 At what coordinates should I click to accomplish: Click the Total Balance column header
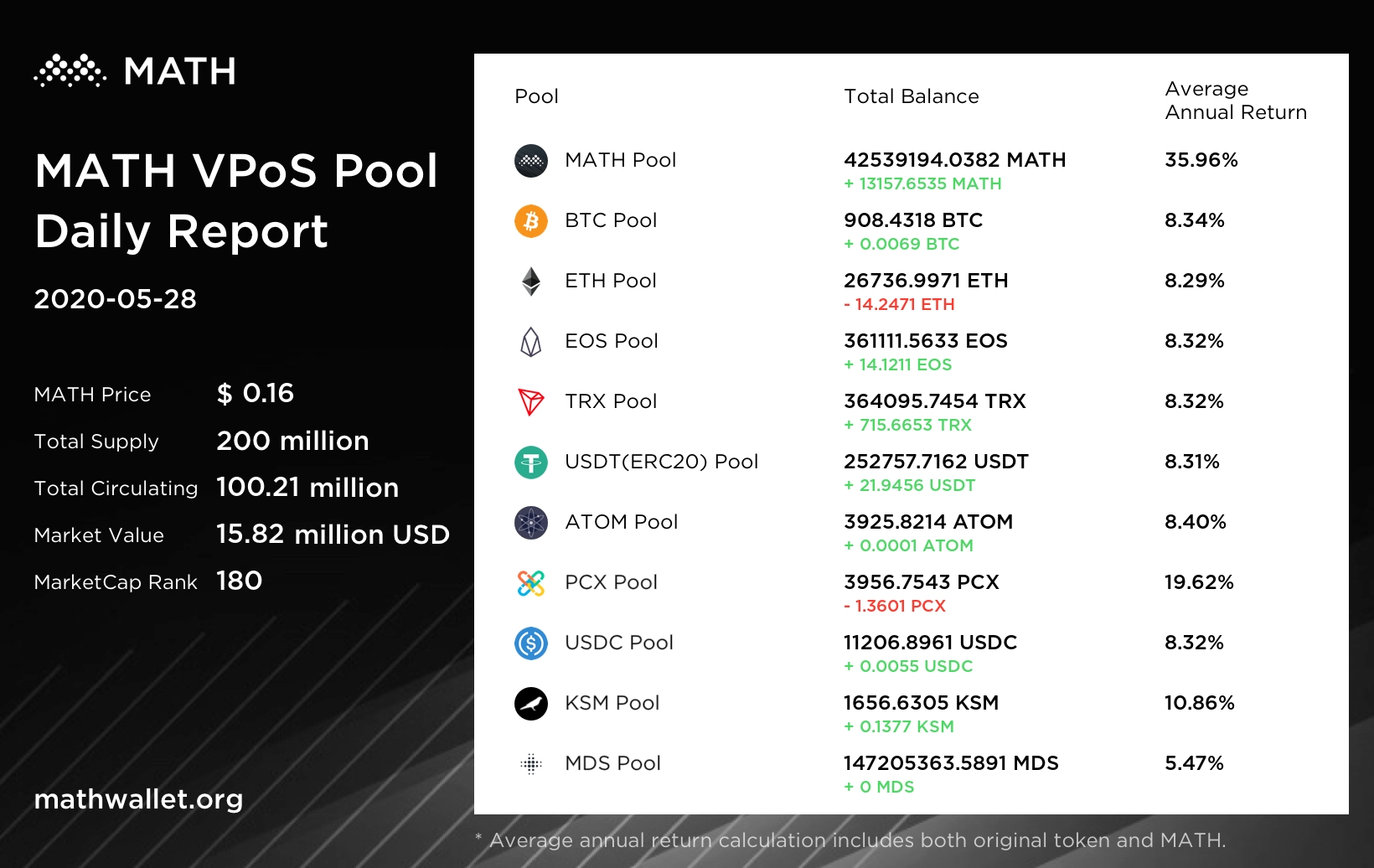click(911, 96)
